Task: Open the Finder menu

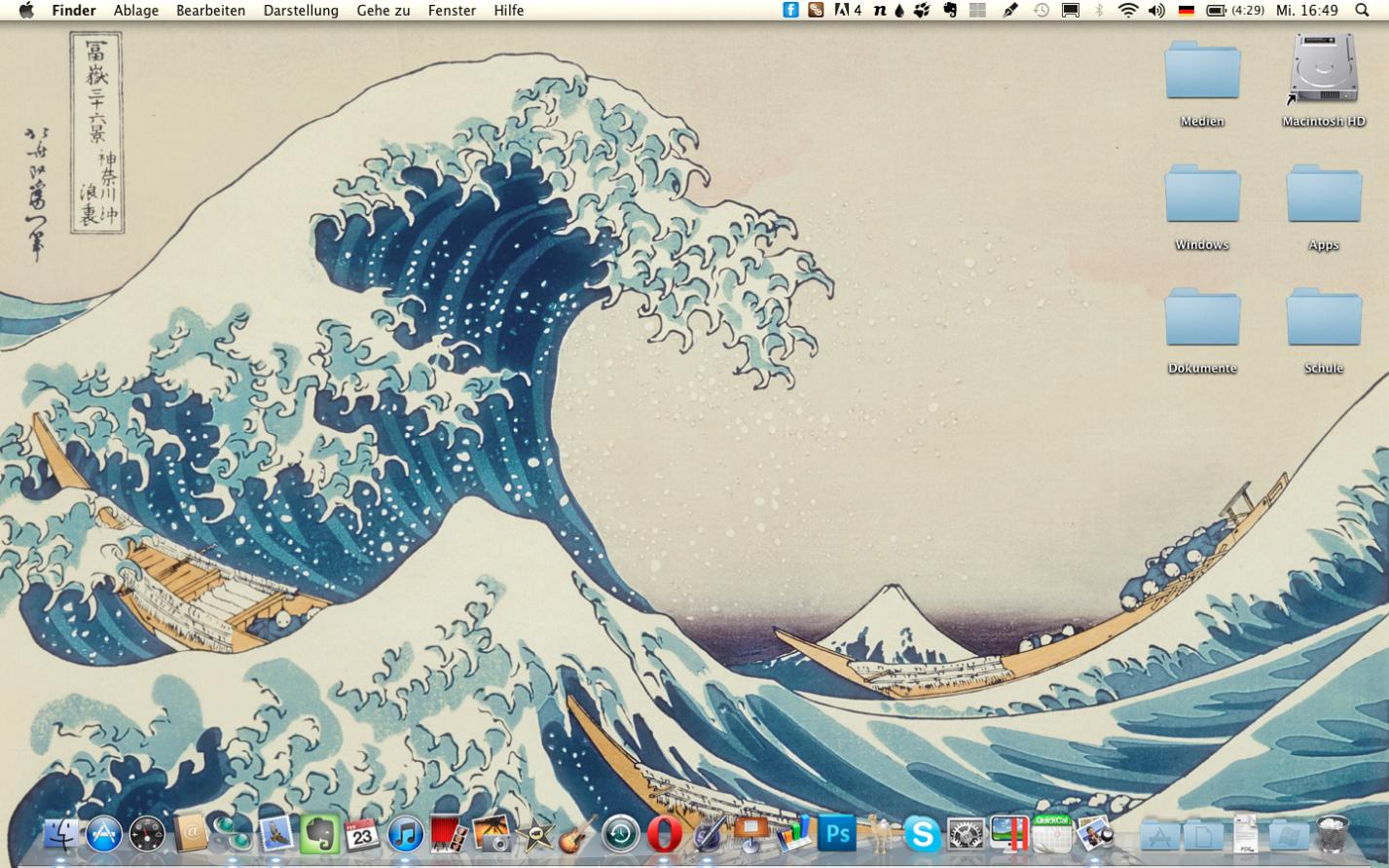Action: pyautogui.click(x=74, y=10)
